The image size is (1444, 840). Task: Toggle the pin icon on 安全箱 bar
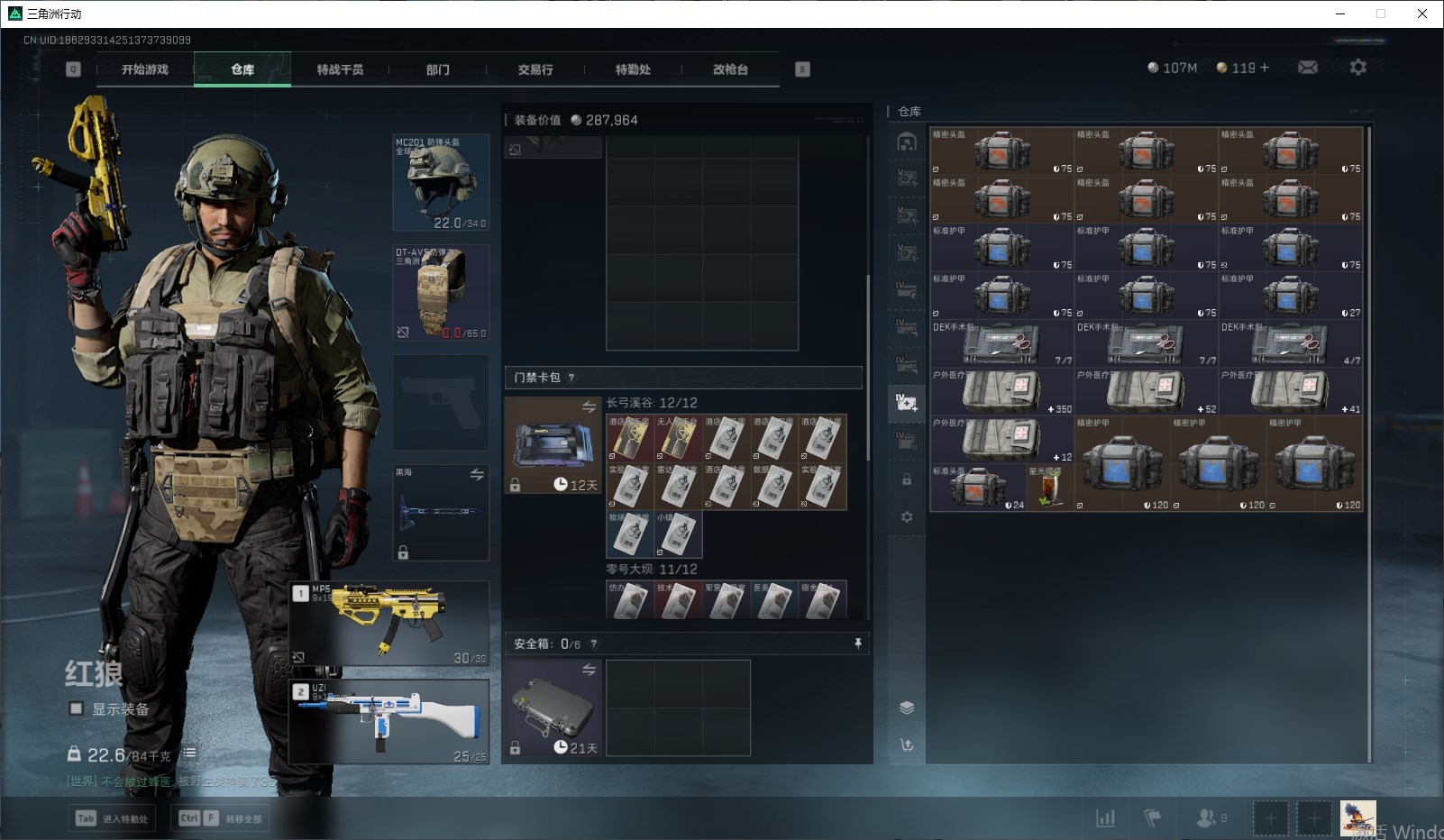pyautogui.click(x=857, y=643)
